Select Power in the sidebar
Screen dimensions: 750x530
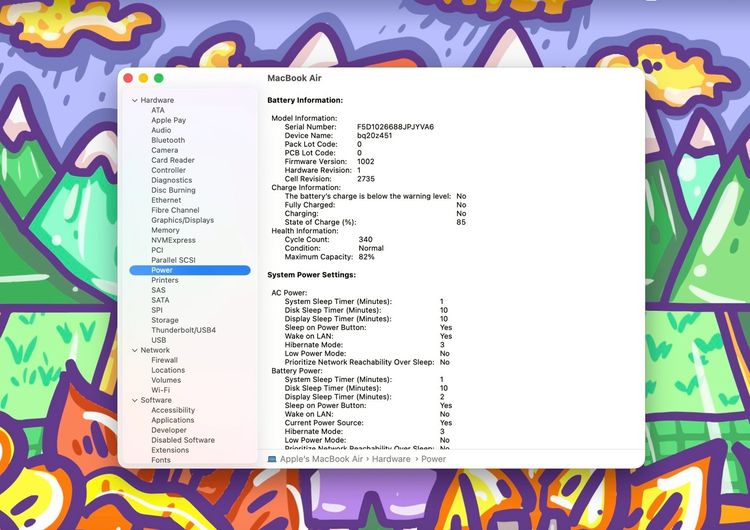[x=190, y=270]
